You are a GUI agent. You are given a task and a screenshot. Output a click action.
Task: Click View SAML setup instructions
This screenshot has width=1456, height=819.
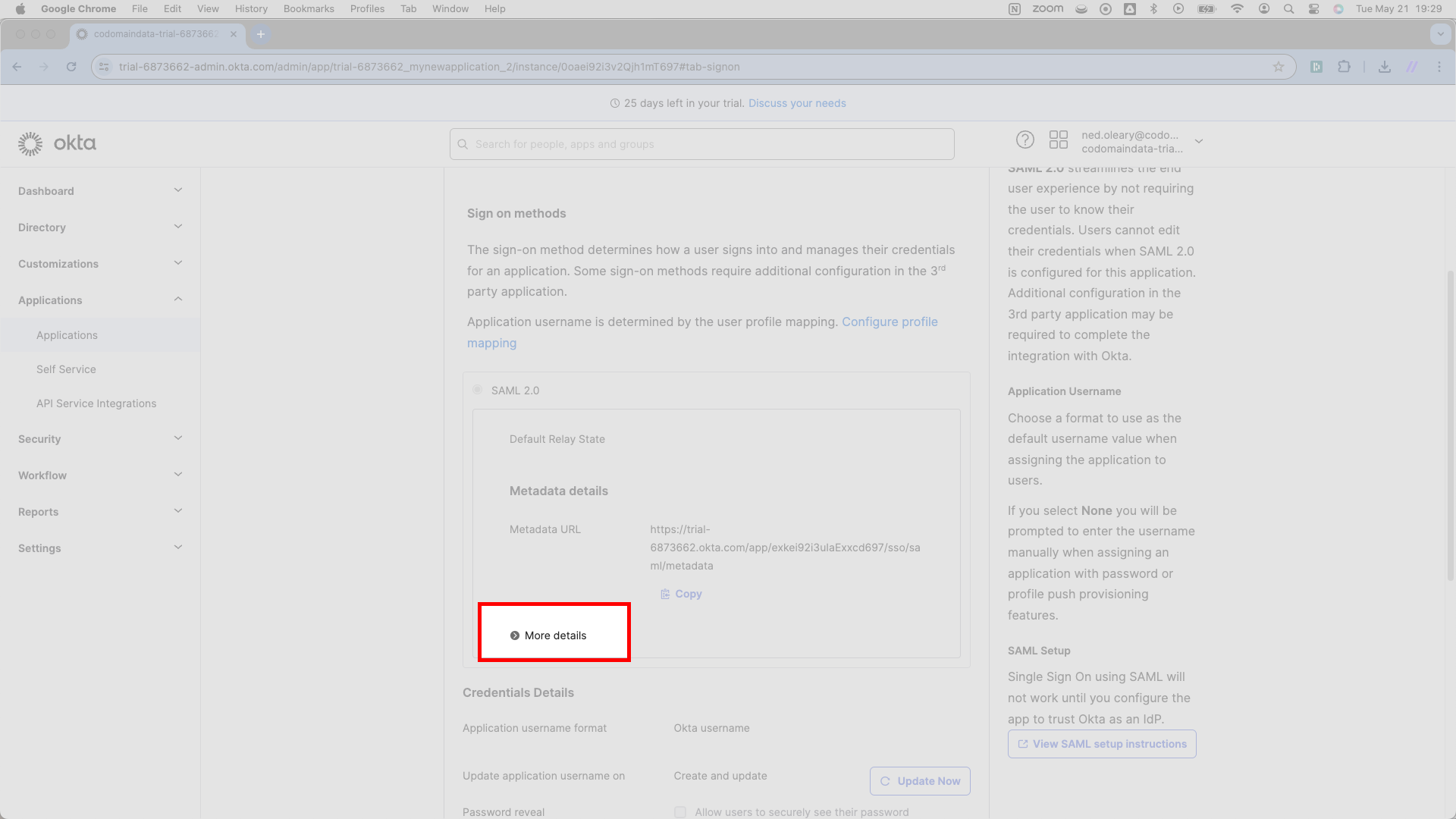point(1101,744)
